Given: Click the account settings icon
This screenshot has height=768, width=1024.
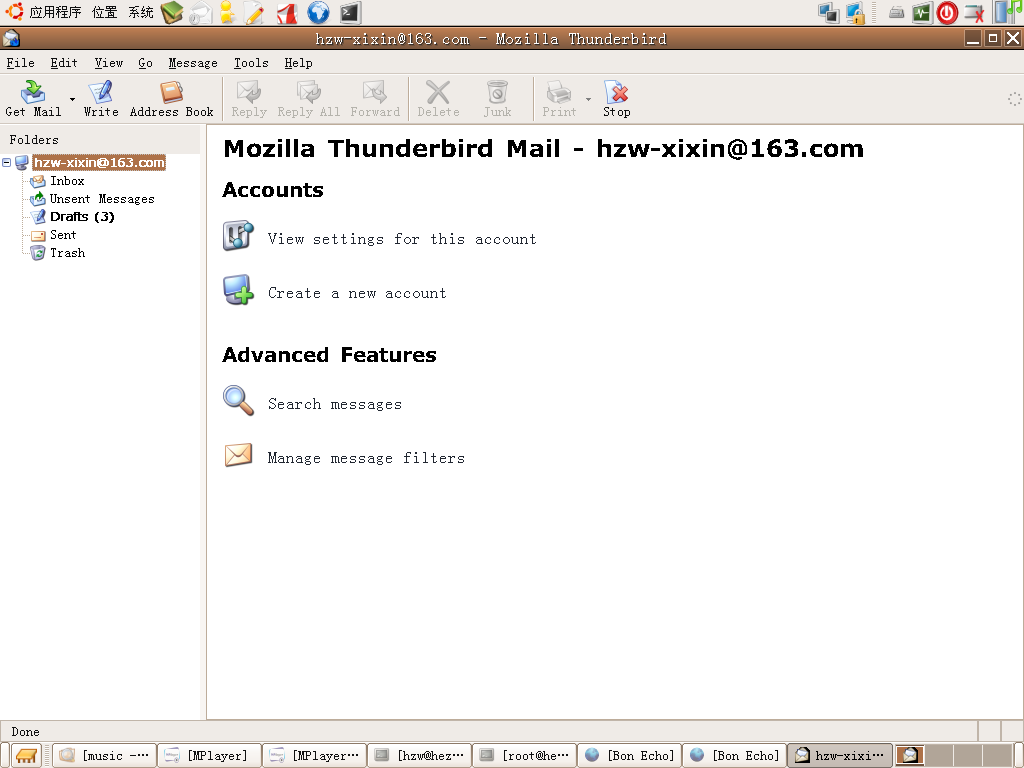Looking at the screenshot, I should 238,235.
